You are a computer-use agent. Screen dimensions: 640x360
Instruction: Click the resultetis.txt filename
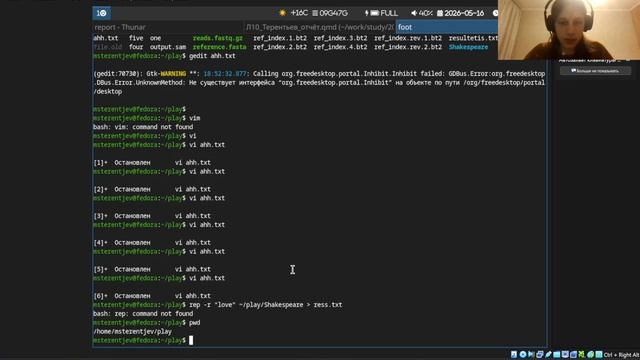tap(473, 38)
